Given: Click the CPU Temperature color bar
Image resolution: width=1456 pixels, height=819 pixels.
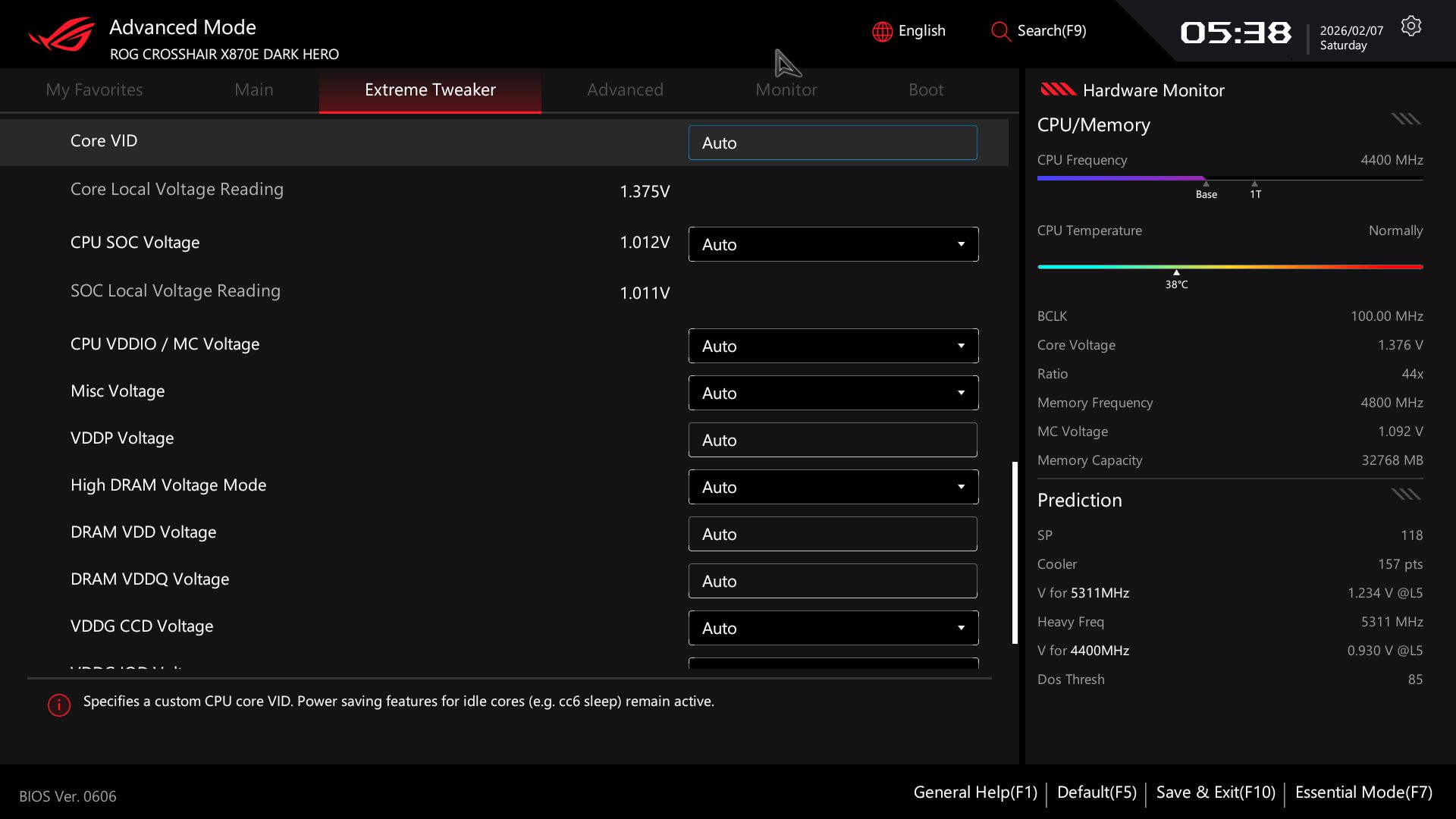Looking at the screenshot, I should click(1229, 267).
